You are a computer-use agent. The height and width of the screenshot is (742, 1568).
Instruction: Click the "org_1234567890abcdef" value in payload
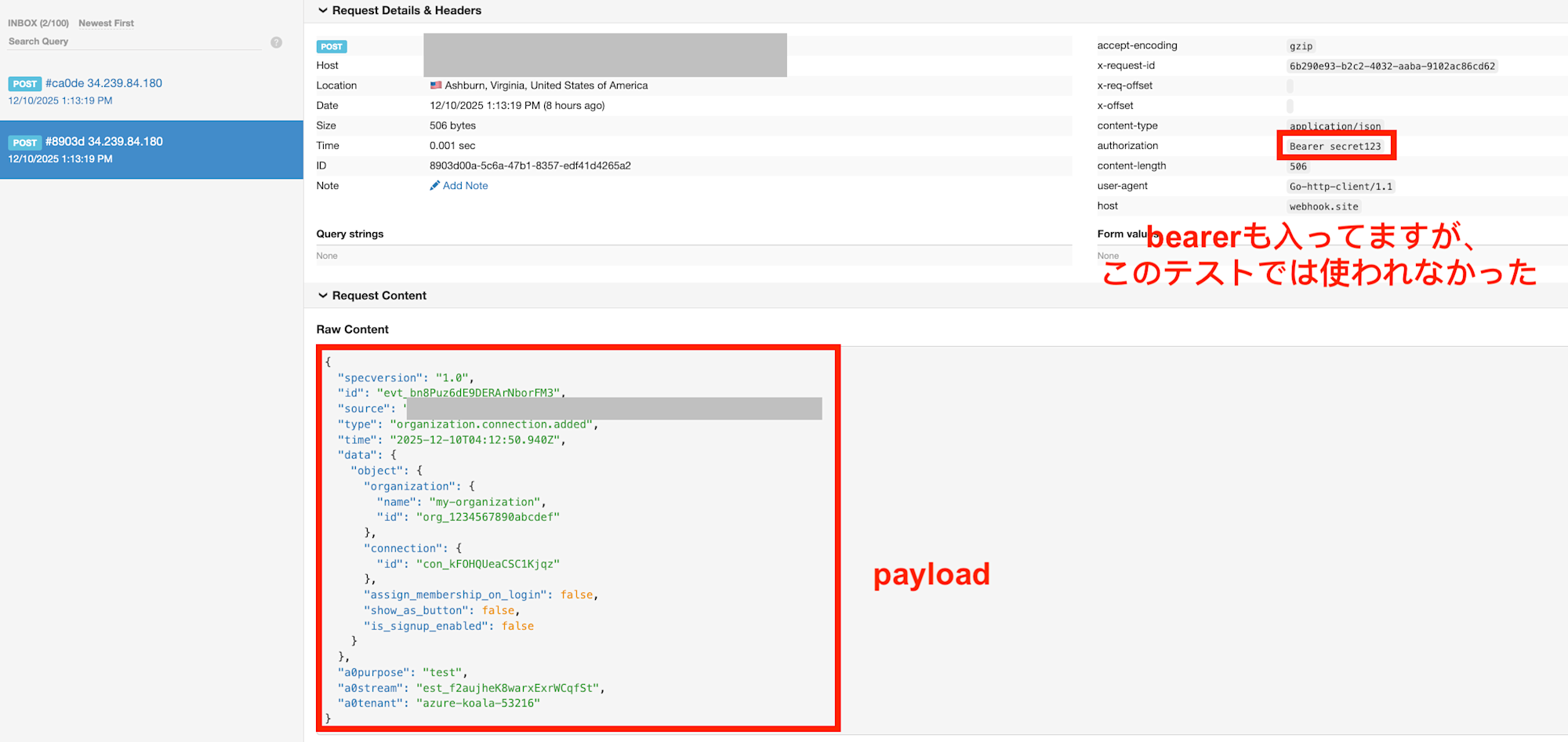point(488,518)
